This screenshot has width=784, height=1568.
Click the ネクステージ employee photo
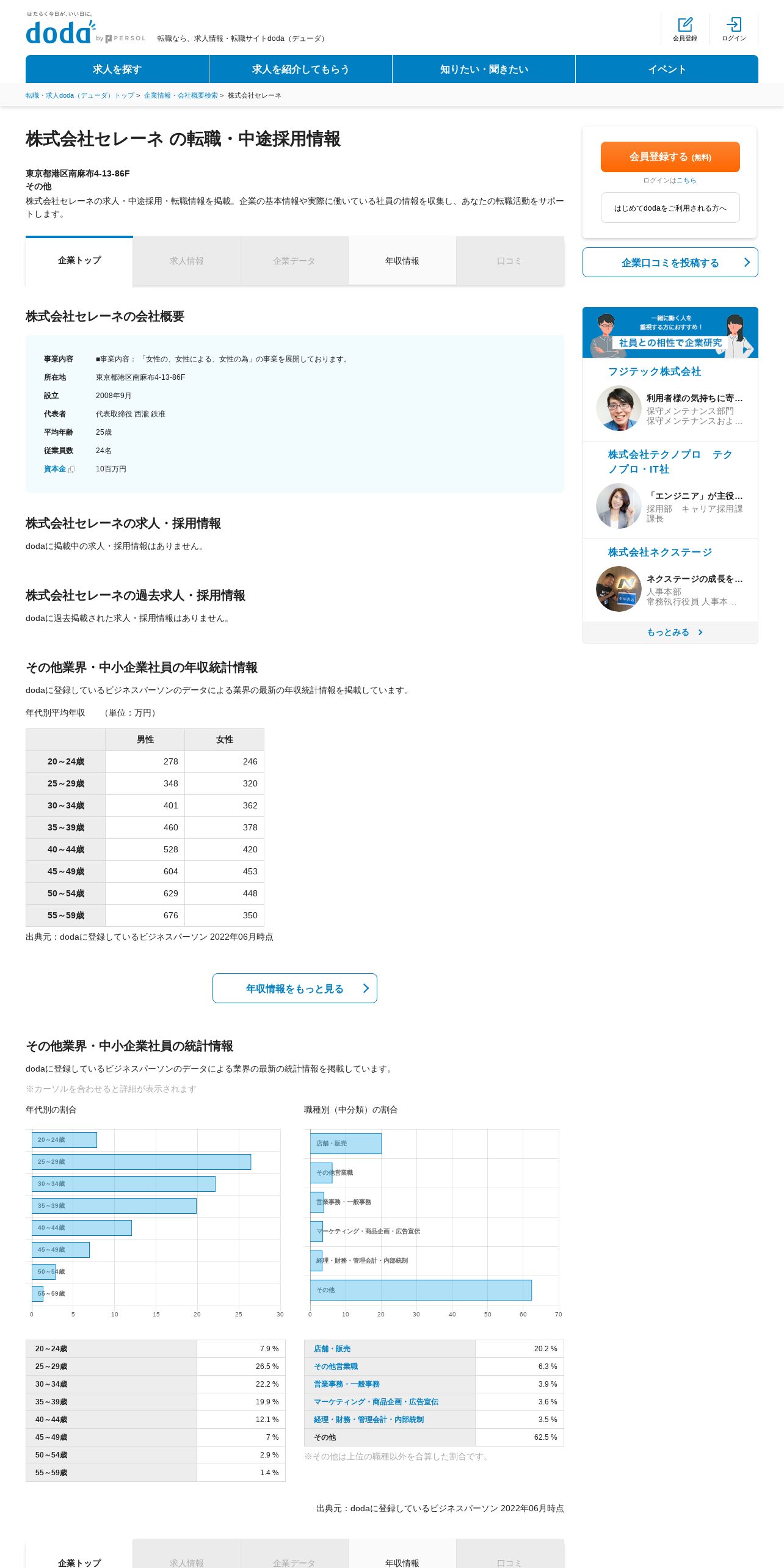[619, 589]
